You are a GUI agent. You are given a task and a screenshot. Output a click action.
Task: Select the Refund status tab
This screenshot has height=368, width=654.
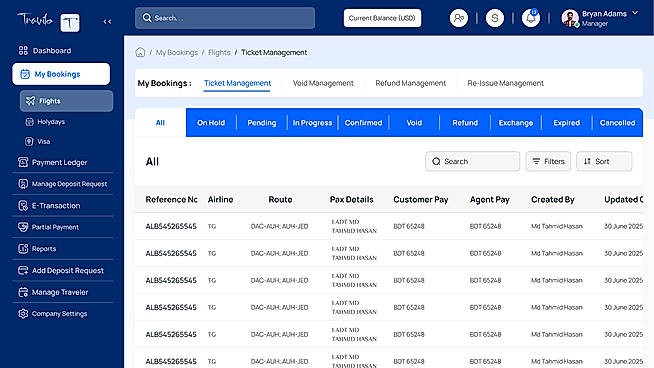(x=465, y=123)
